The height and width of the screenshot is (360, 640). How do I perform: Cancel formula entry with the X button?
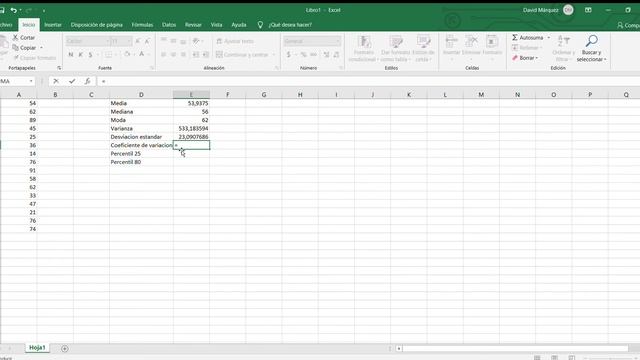click(56, 81)
